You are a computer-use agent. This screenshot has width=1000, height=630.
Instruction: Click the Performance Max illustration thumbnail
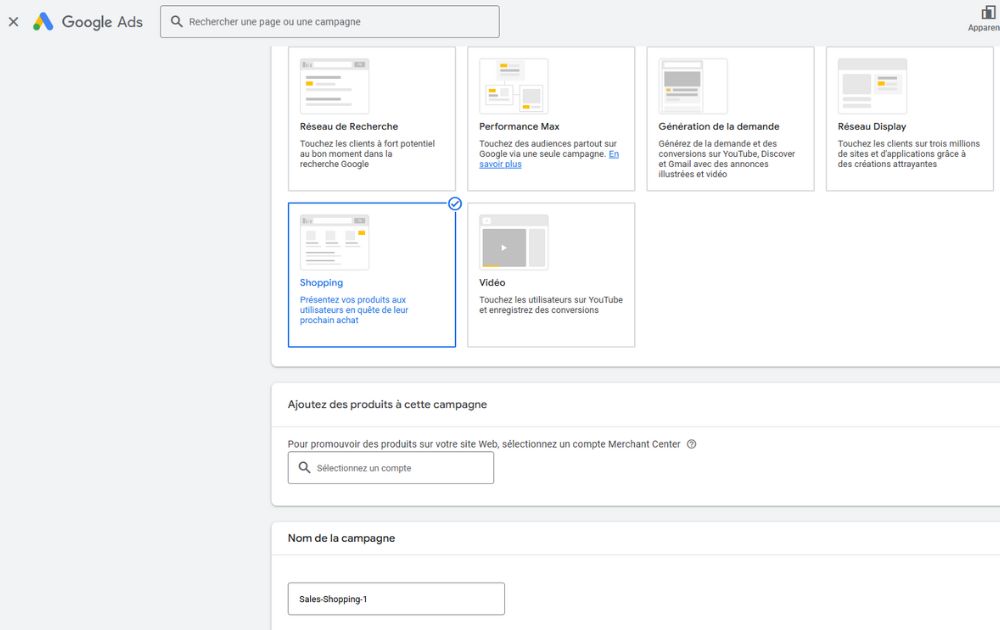click(x=513, y=86)
